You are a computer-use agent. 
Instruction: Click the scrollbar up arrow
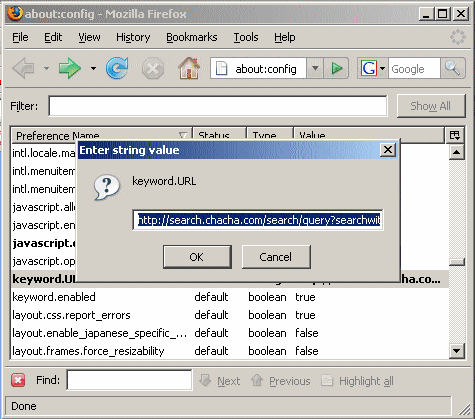457,152
